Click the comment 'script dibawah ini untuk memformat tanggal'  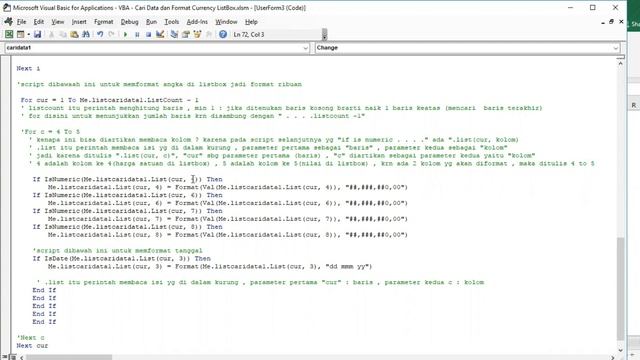118,251
